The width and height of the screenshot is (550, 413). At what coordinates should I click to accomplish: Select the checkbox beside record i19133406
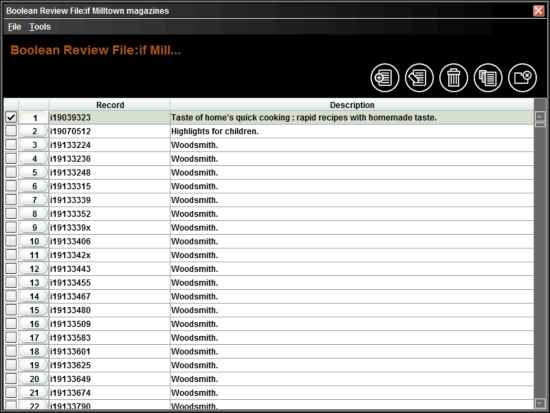tap(11, 241)
